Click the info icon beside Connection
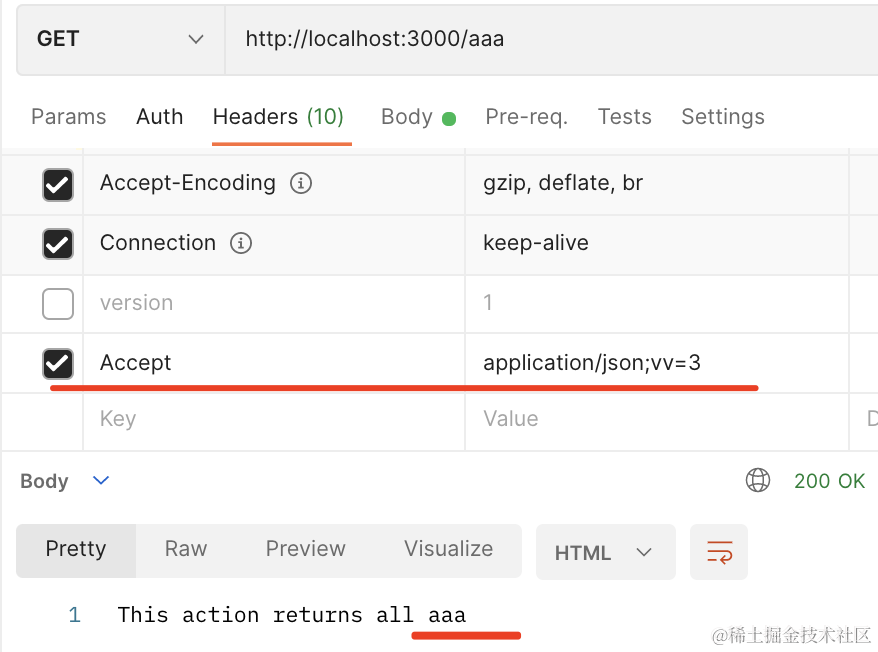Viewport: 878px width, 652px height. tap(240, 243)
